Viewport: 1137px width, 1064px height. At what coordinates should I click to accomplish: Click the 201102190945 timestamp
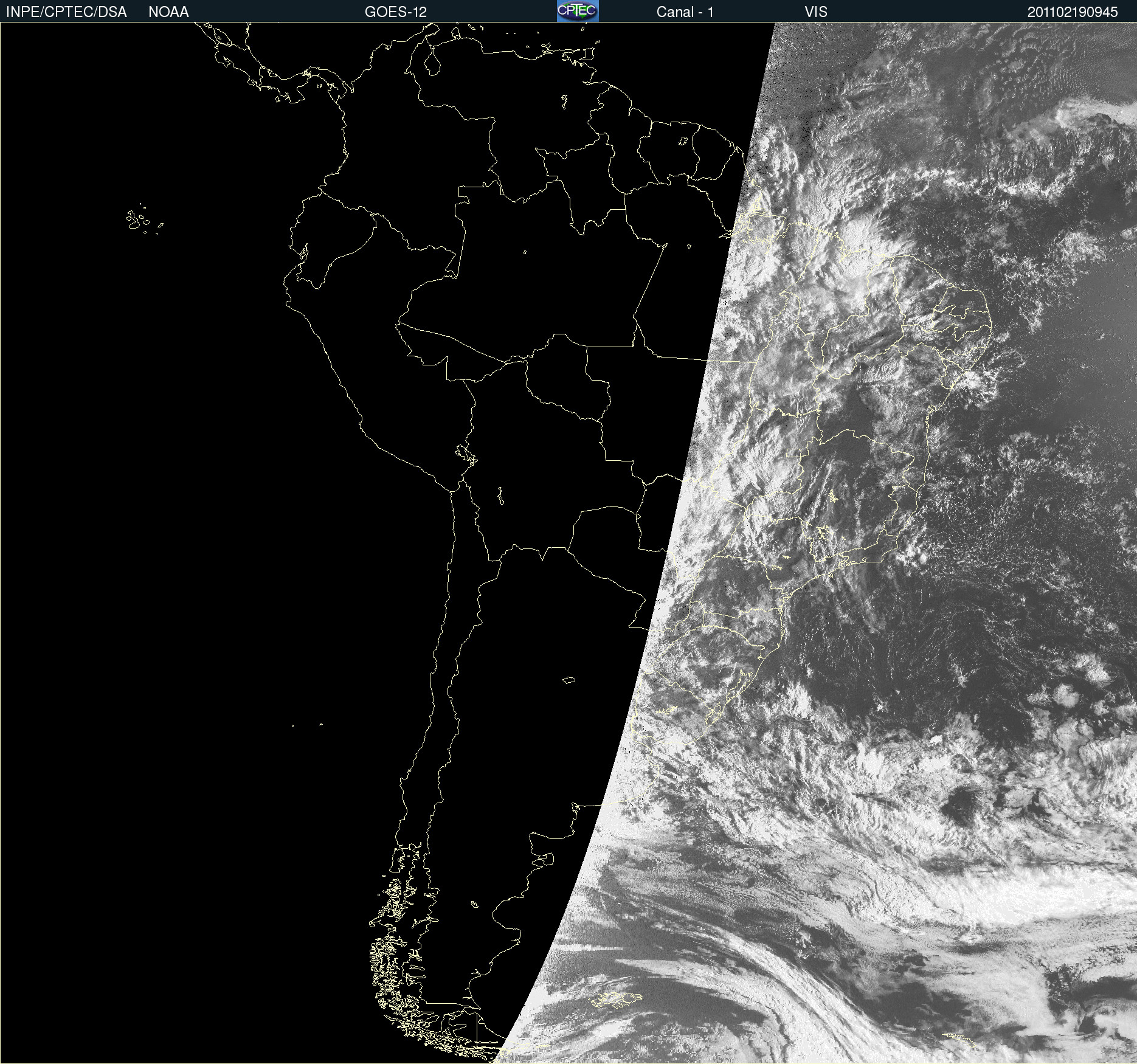pyautogui.click(x=1073, y=12)
